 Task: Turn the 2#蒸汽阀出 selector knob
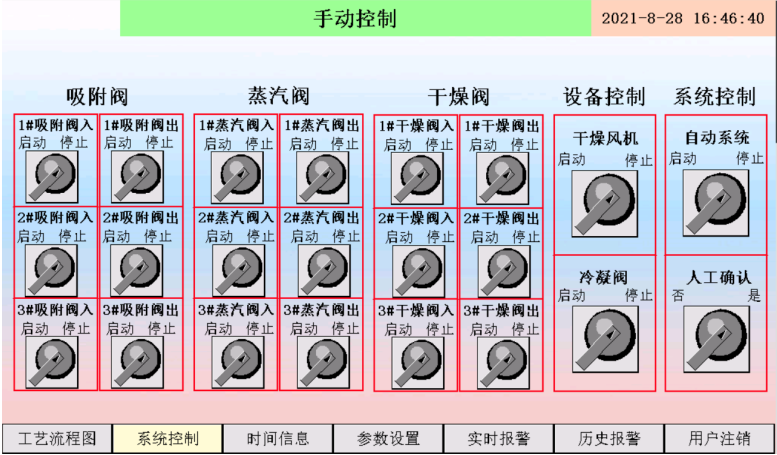click(x=324, y=271)
